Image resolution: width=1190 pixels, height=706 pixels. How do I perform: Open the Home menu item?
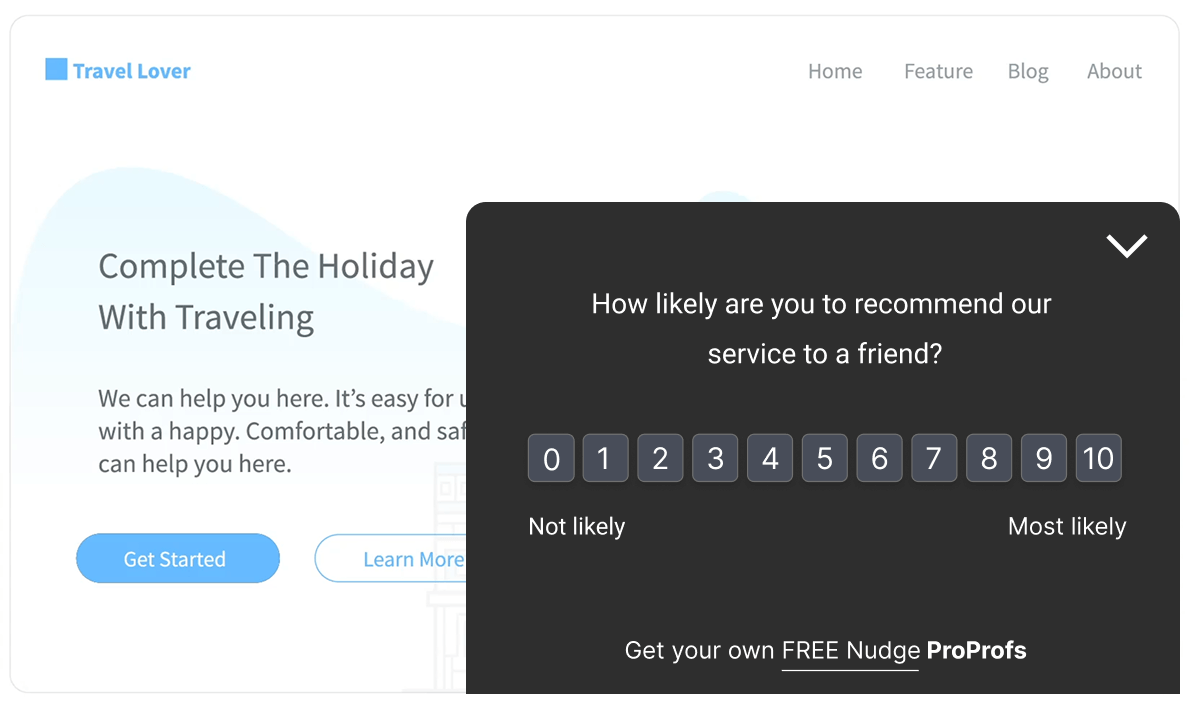point(834,71)
